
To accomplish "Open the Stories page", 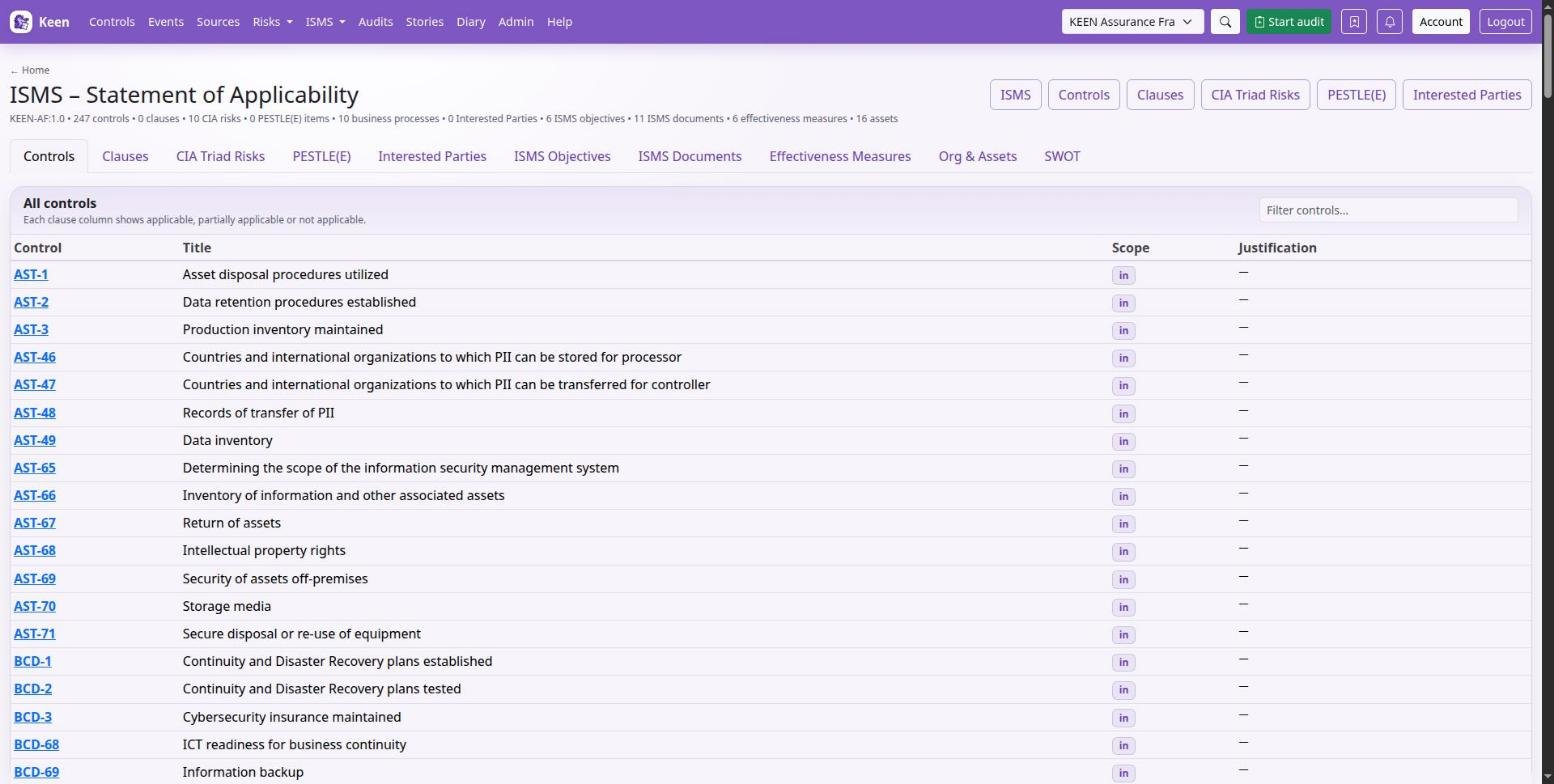I will [425, 22].
